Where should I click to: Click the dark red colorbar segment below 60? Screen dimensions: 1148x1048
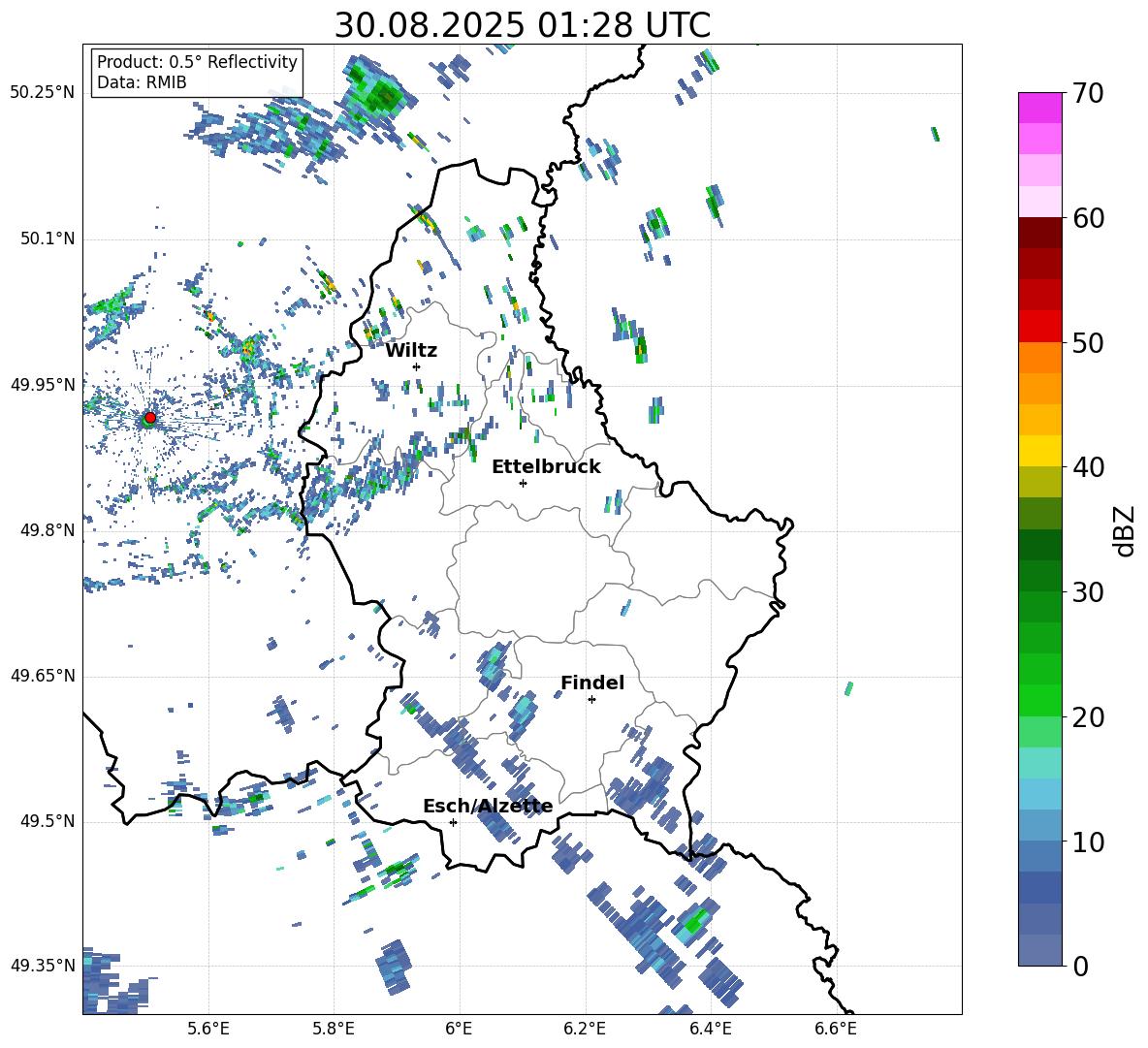click(x=1039, y=232)
